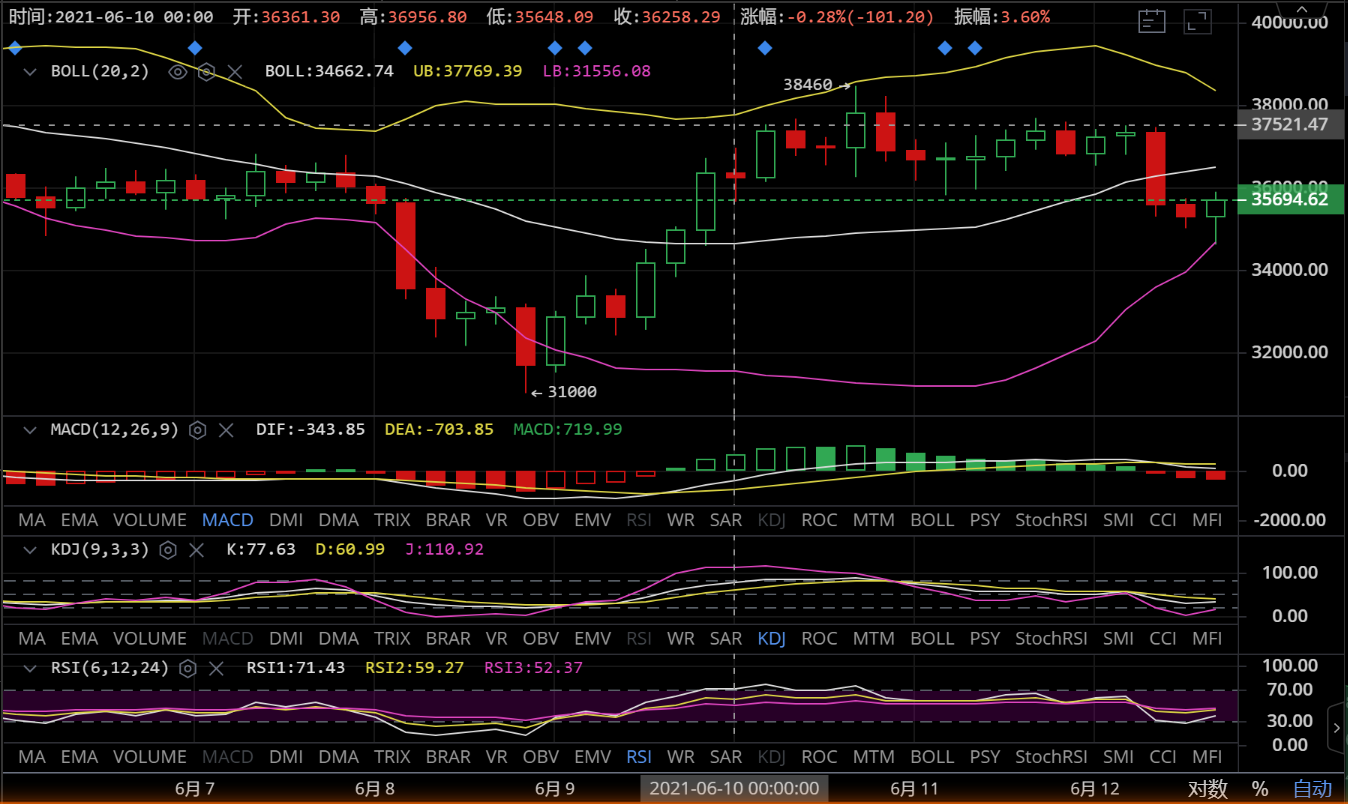Switch KDJ pane to the DMA indicator
The height and width of the screenshot is (804, 1348).
339,638
